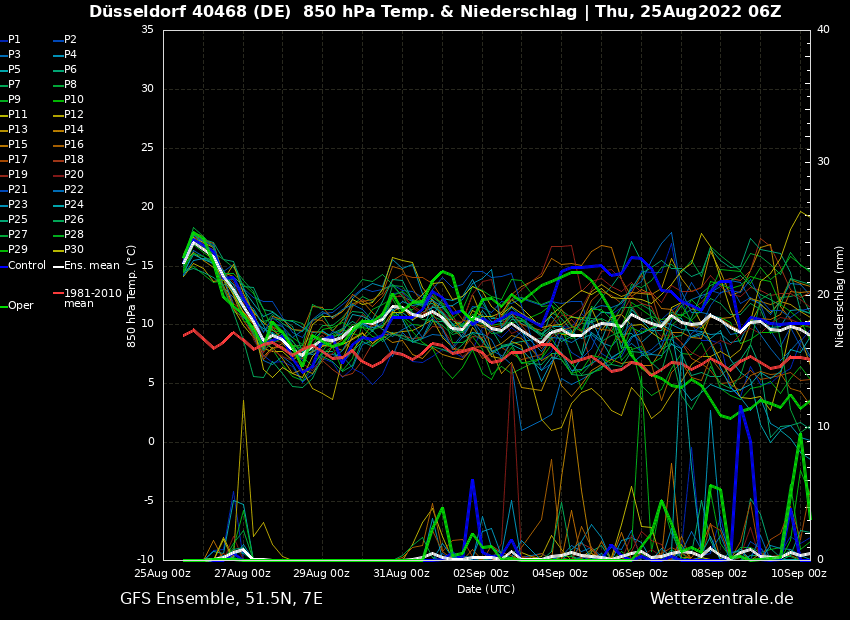Select the Ens. mean legend entry
Screen dimensions: 850x620
point(91,265)
